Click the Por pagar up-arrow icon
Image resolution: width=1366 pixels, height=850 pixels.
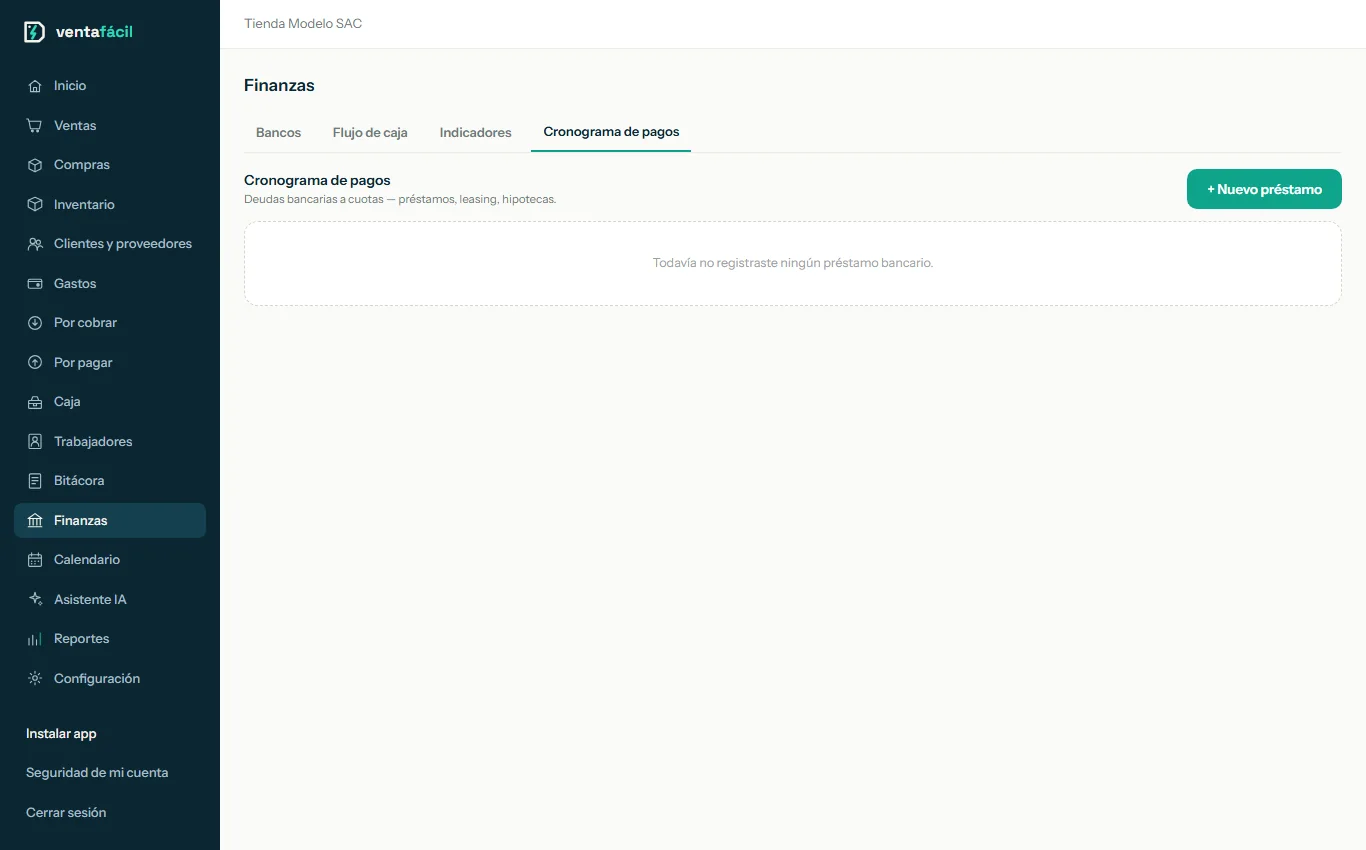(35, 363)
